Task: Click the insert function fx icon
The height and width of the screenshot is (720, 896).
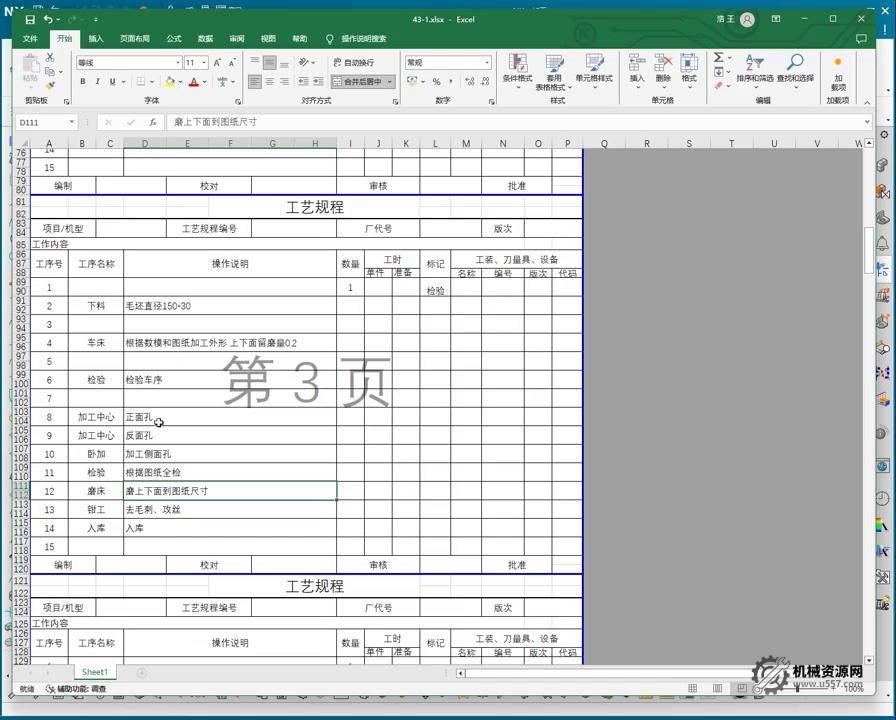Action: [152, 122]
